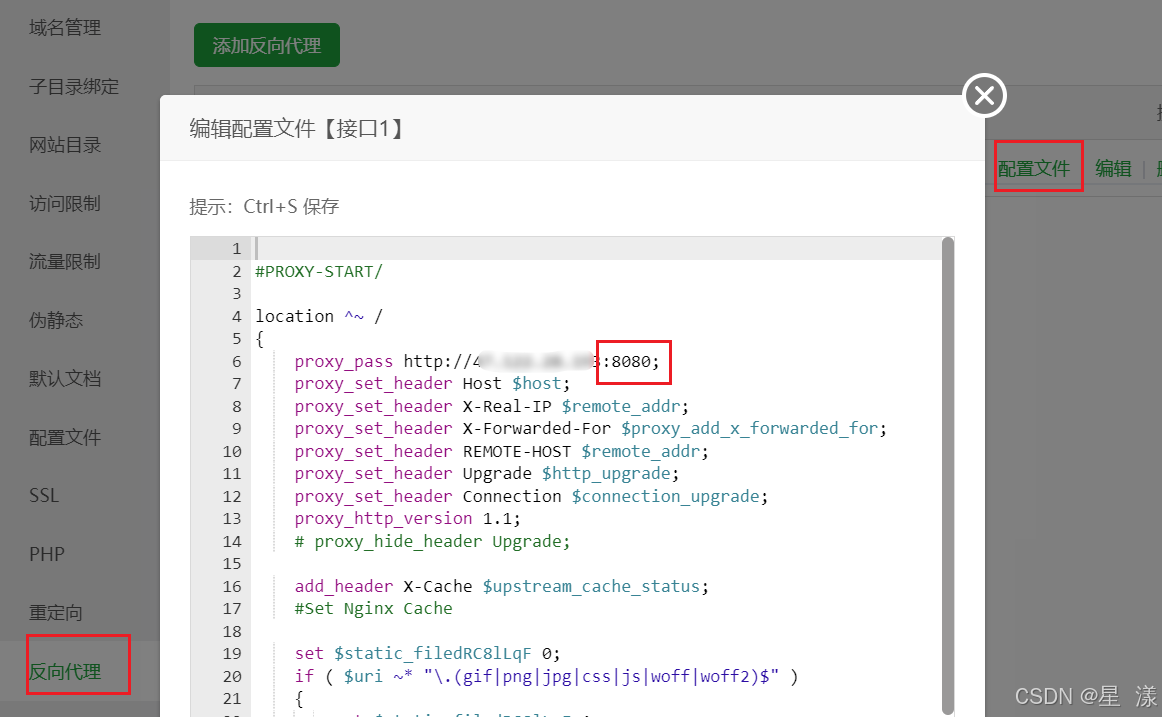The image size is (1162, 717).
Task: Click the 'set $static_filedRC8lLqF 0;' line
Action: [x=428, y=653]
